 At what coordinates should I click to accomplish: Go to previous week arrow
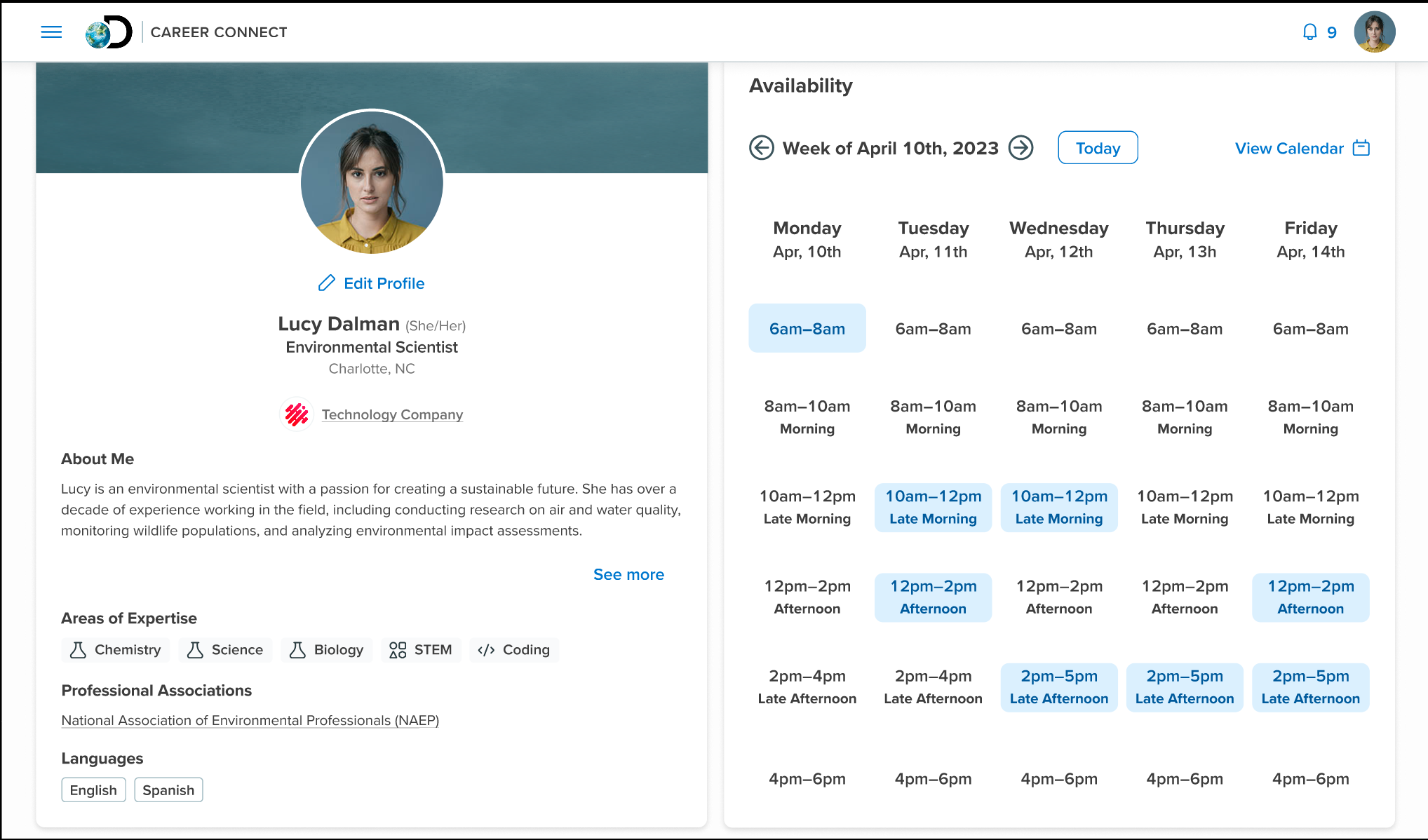pyautogui.click(x=761, y=148)
